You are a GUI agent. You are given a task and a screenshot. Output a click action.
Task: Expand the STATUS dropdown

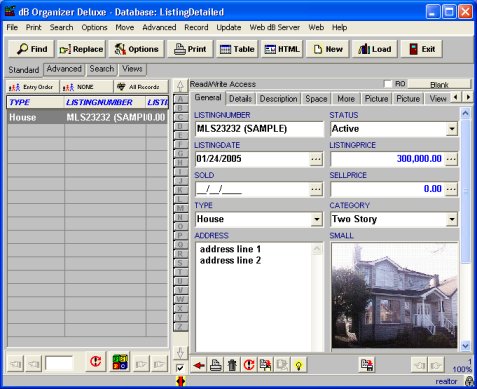pos(452,129)
